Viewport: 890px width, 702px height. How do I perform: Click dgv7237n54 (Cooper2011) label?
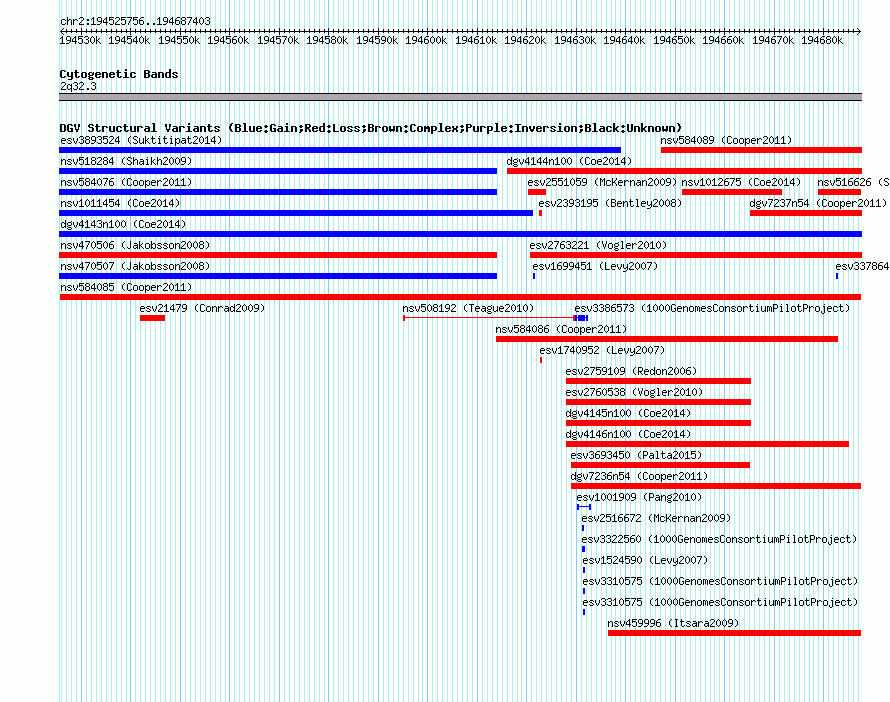pos(818,203)
